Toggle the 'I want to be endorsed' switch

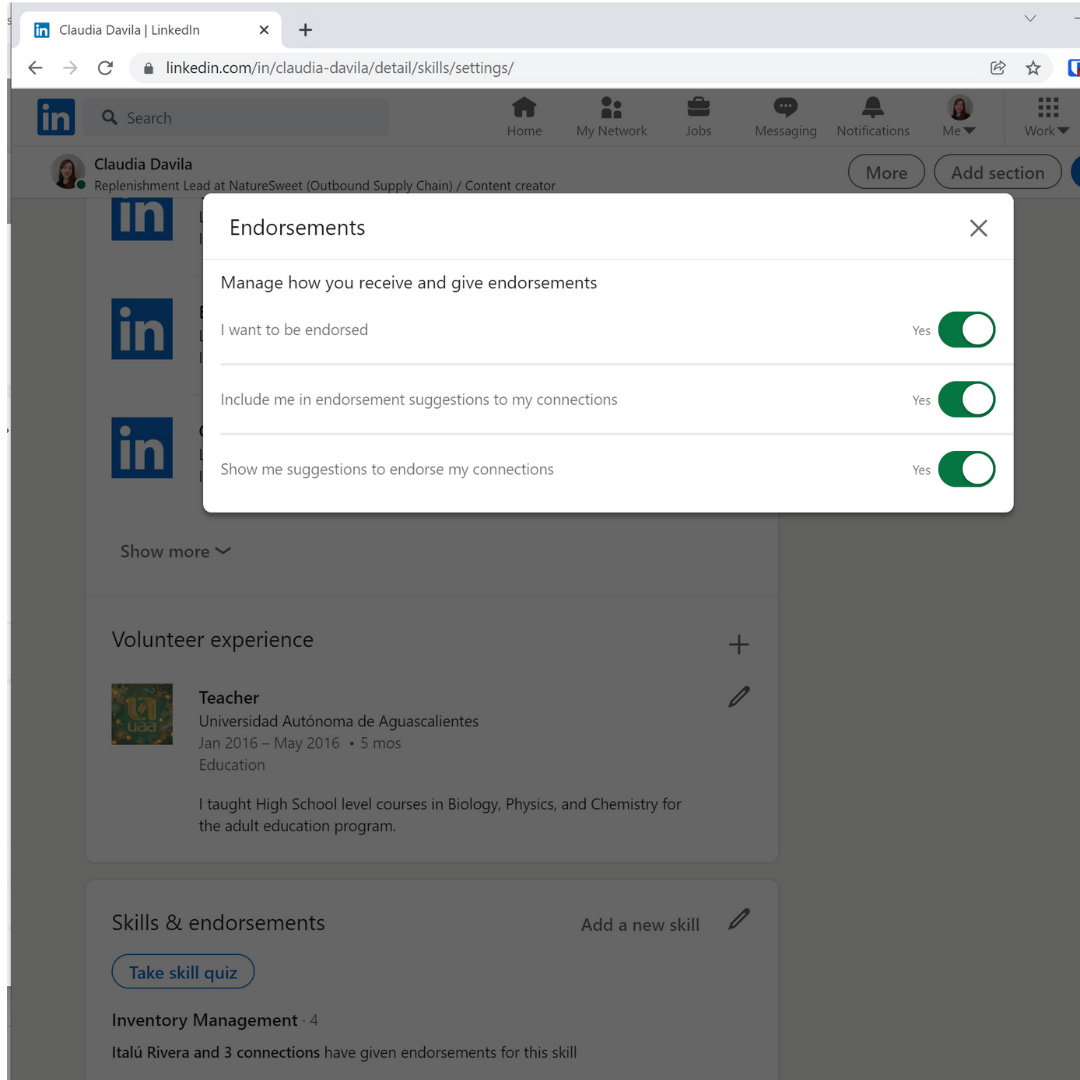966,329
